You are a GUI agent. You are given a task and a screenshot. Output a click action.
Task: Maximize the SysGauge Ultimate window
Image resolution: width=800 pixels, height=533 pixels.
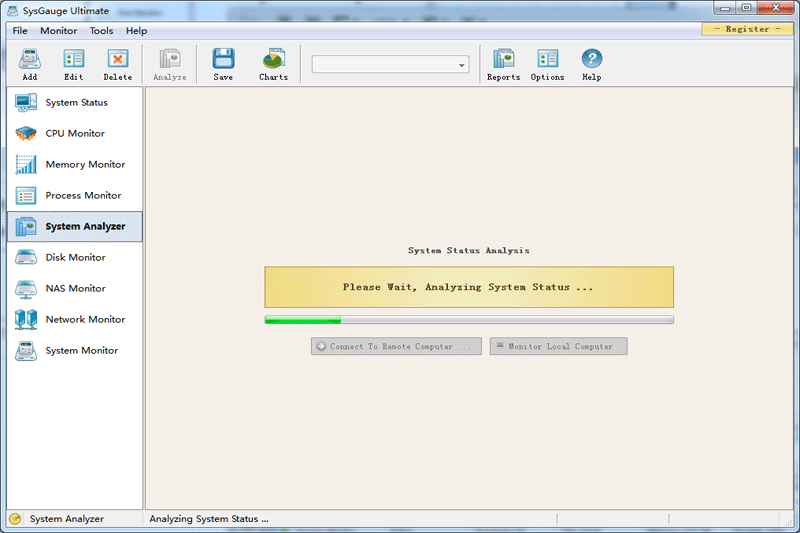click(x=746, y=8)
